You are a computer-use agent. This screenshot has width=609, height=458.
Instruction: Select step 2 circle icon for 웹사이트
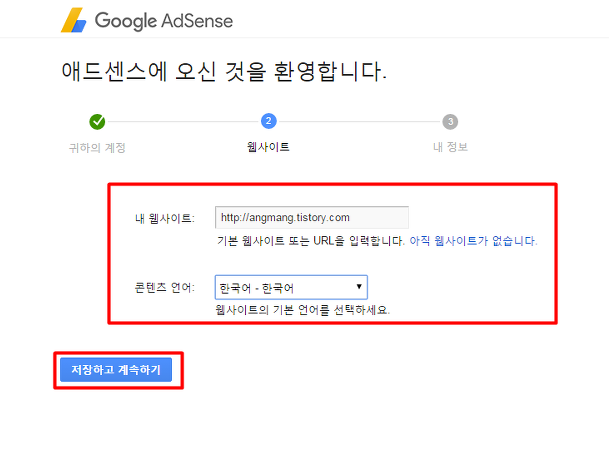(x=268, y=121)
